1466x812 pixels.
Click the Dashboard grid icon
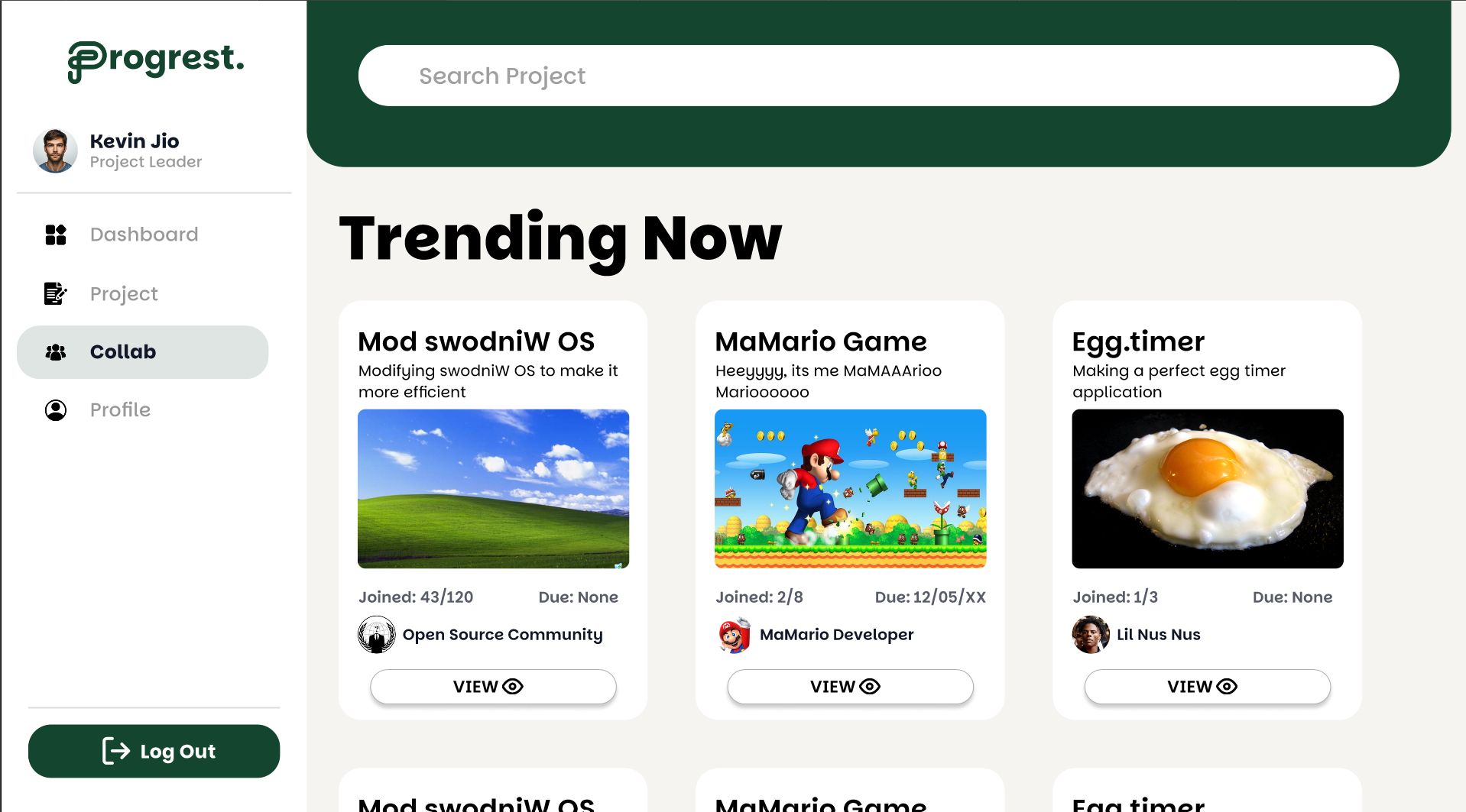pyautogui.click(x=56, y=235)
